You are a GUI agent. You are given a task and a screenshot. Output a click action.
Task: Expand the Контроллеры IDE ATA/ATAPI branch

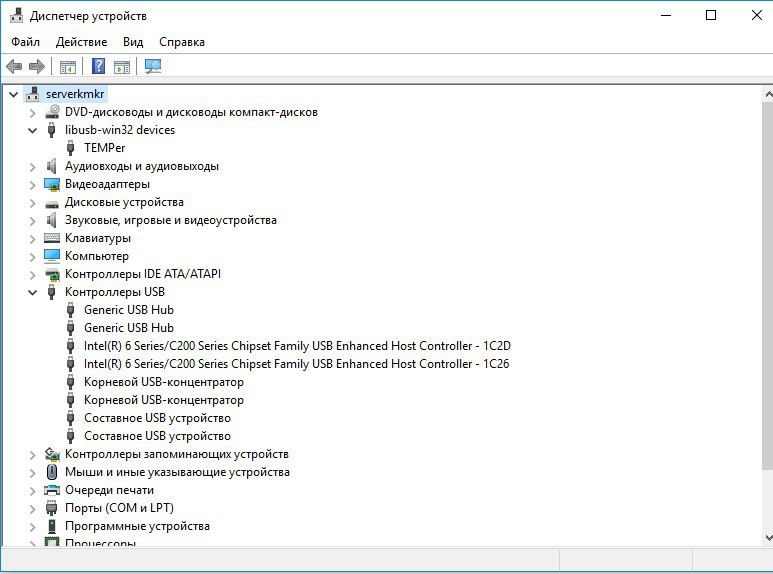[x=33, y=275]
